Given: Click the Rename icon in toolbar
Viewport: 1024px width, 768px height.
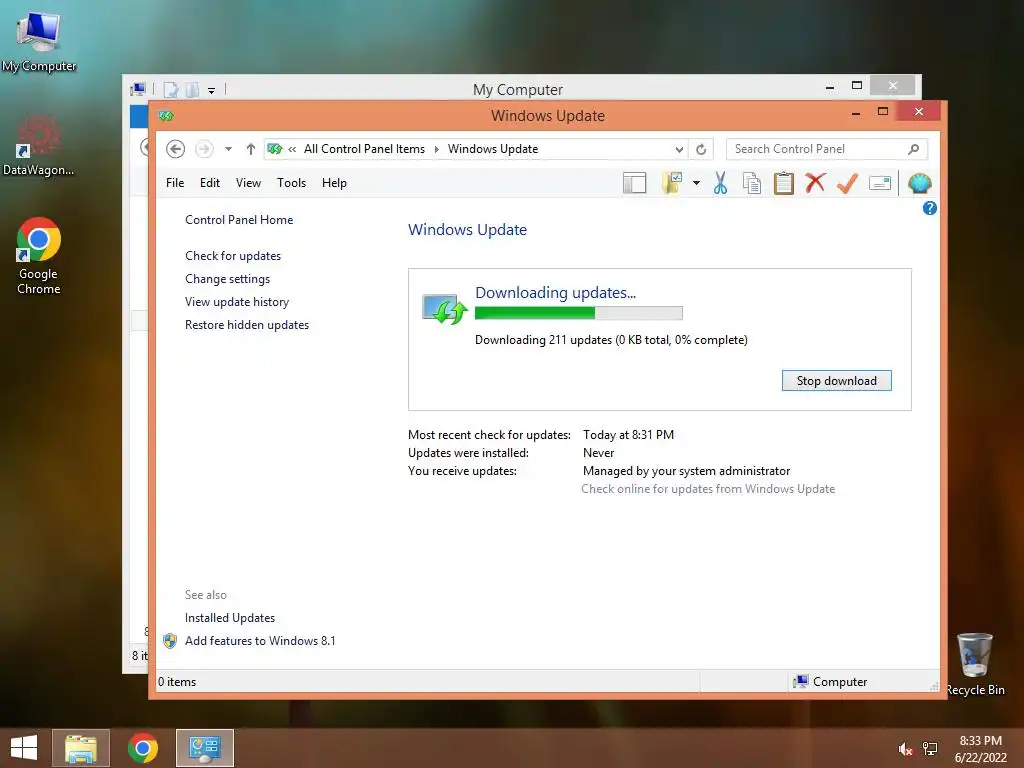Looking at the screenshot, I should (880, 184).
